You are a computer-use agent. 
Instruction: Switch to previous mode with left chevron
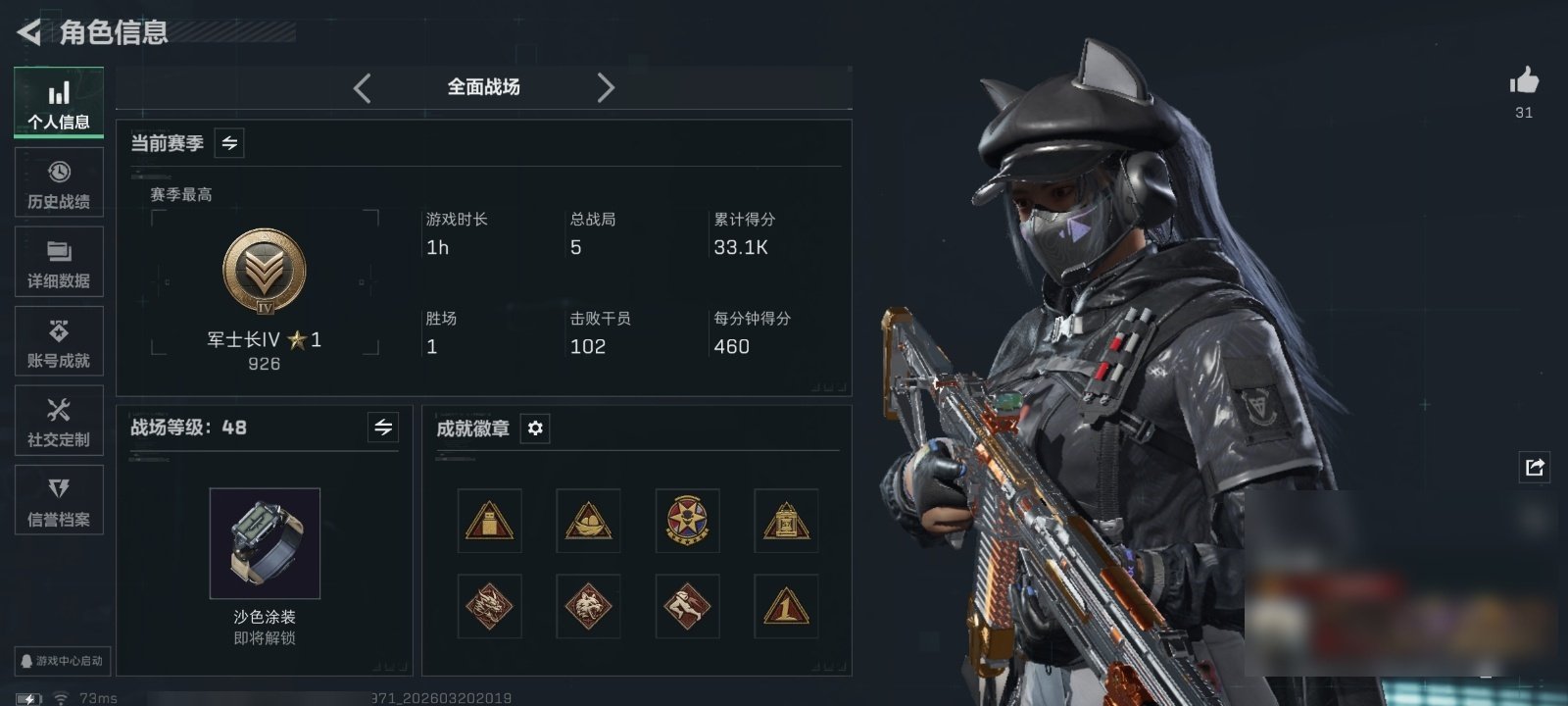point(362,88)
